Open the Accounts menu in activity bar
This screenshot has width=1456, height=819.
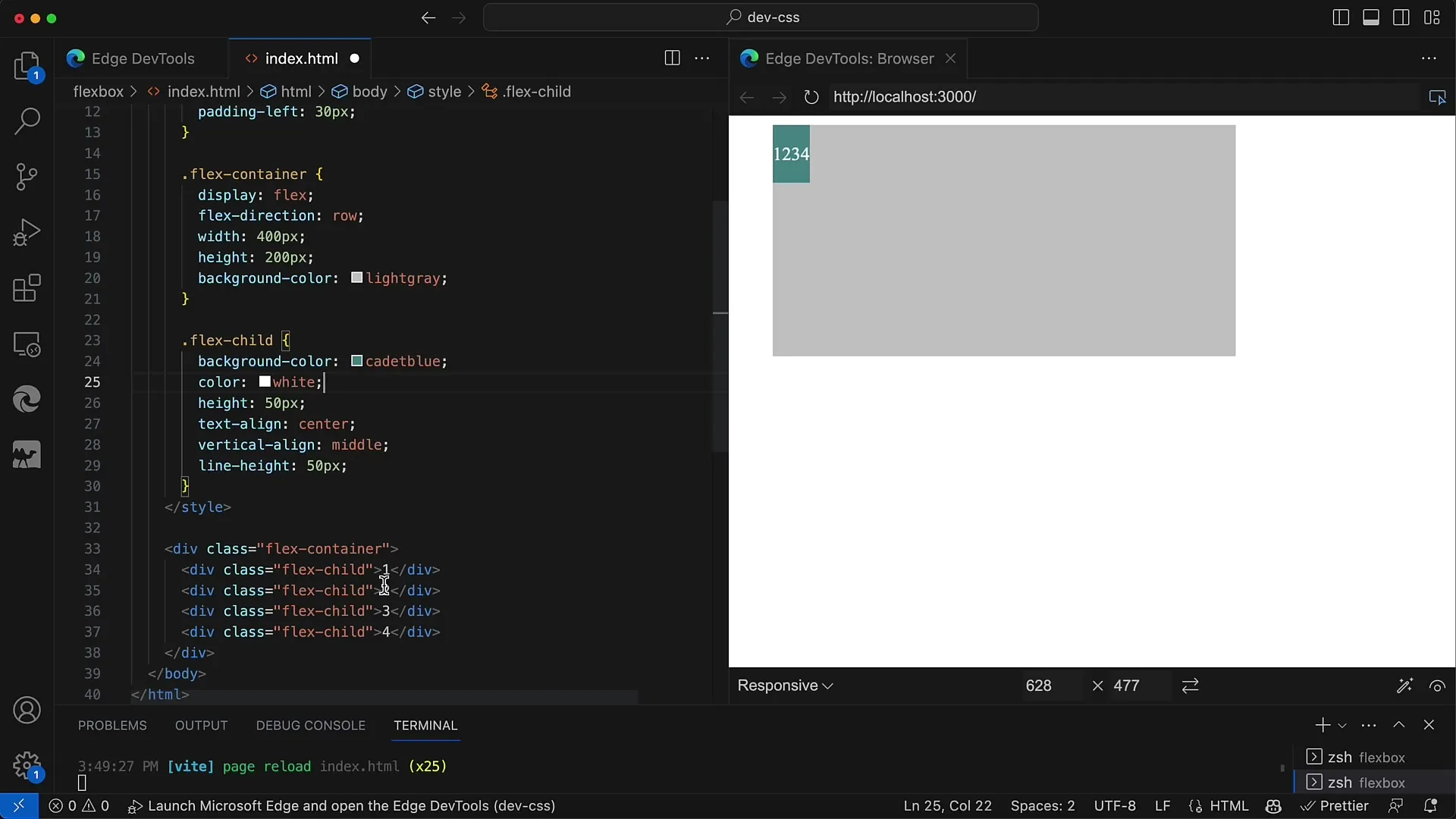pos(27,711)
